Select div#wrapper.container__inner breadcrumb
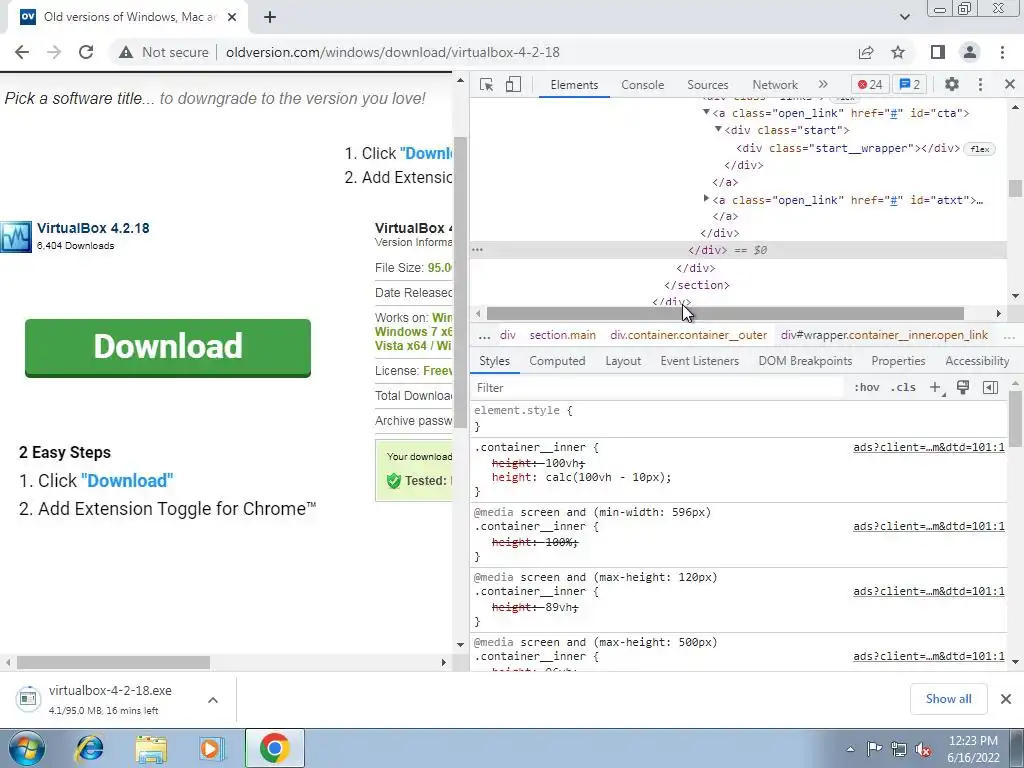The height and width of the screenshot is (768, 1024). (884, 336)
